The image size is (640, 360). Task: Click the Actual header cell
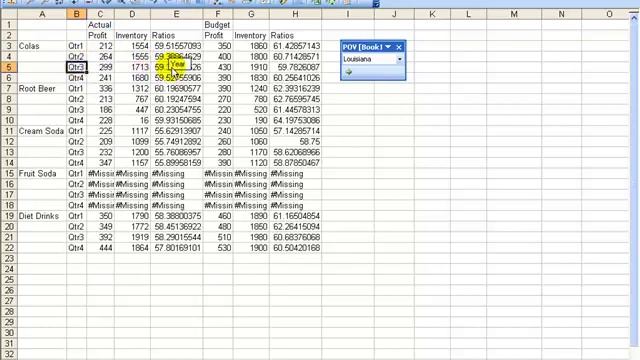click(100, 25)
